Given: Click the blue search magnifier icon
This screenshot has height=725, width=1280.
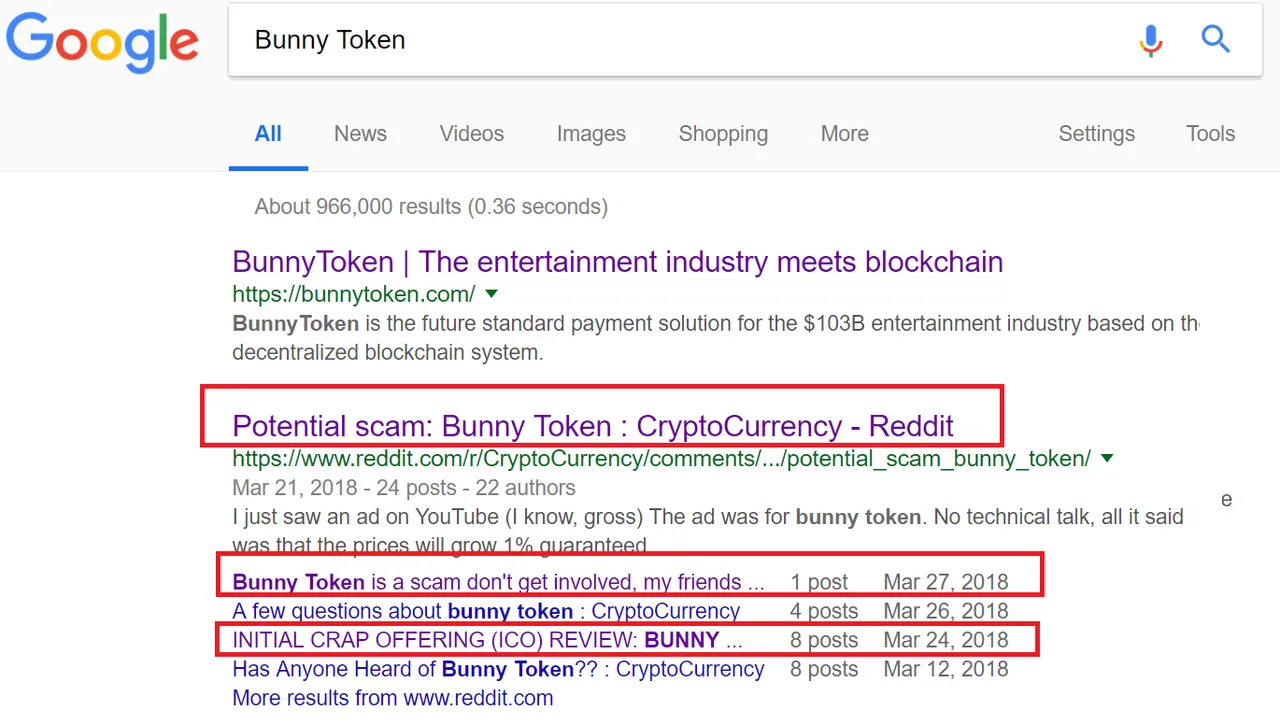Looking at the screenshot, I should [1215, 40].
